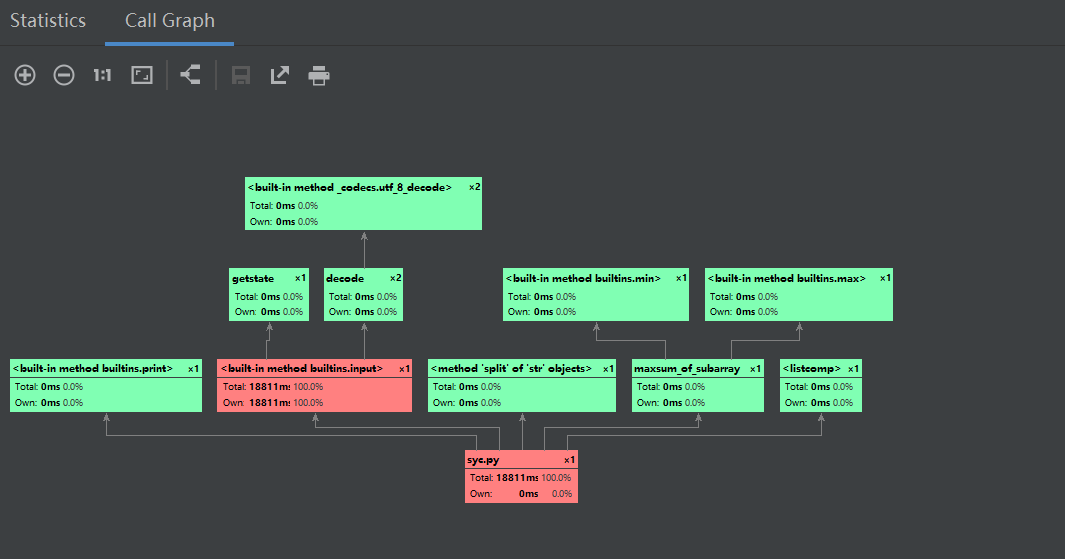Select the builtins.min method node
The image size is (1065, 559).
point(596,295)
